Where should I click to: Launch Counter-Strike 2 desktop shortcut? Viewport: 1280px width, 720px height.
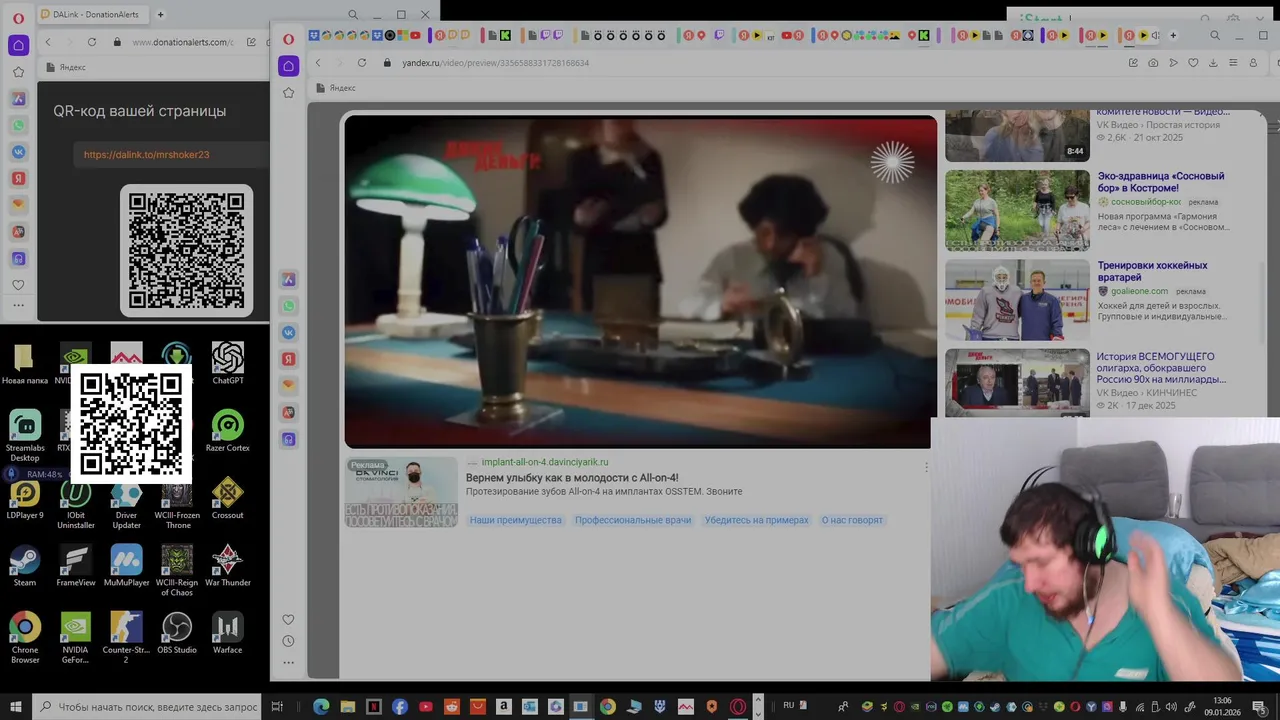[x=126, y=638]
